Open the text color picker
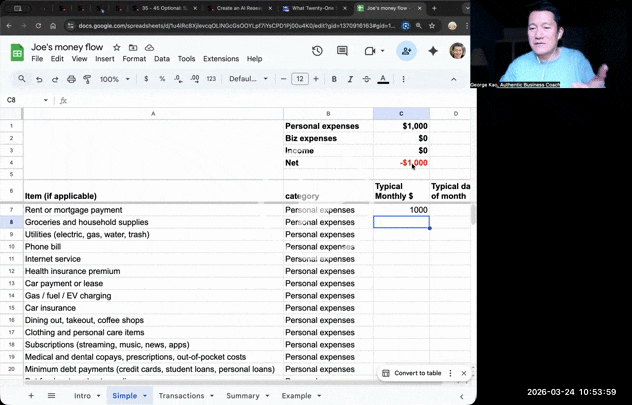The width and height of the screenshot is (632, 405). coord(383,79)
